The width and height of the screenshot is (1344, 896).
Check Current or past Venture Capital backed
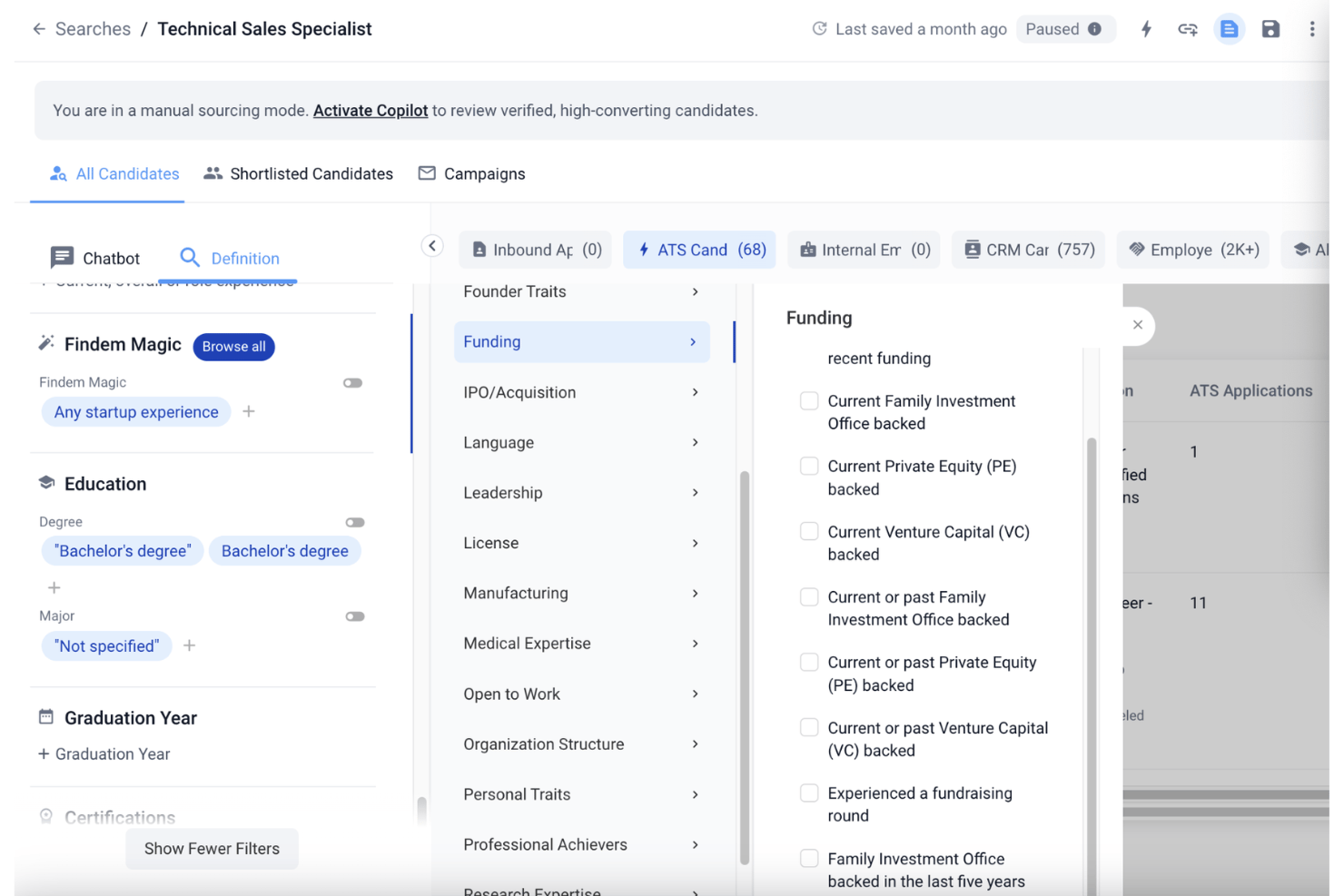(x=808, y=728)
